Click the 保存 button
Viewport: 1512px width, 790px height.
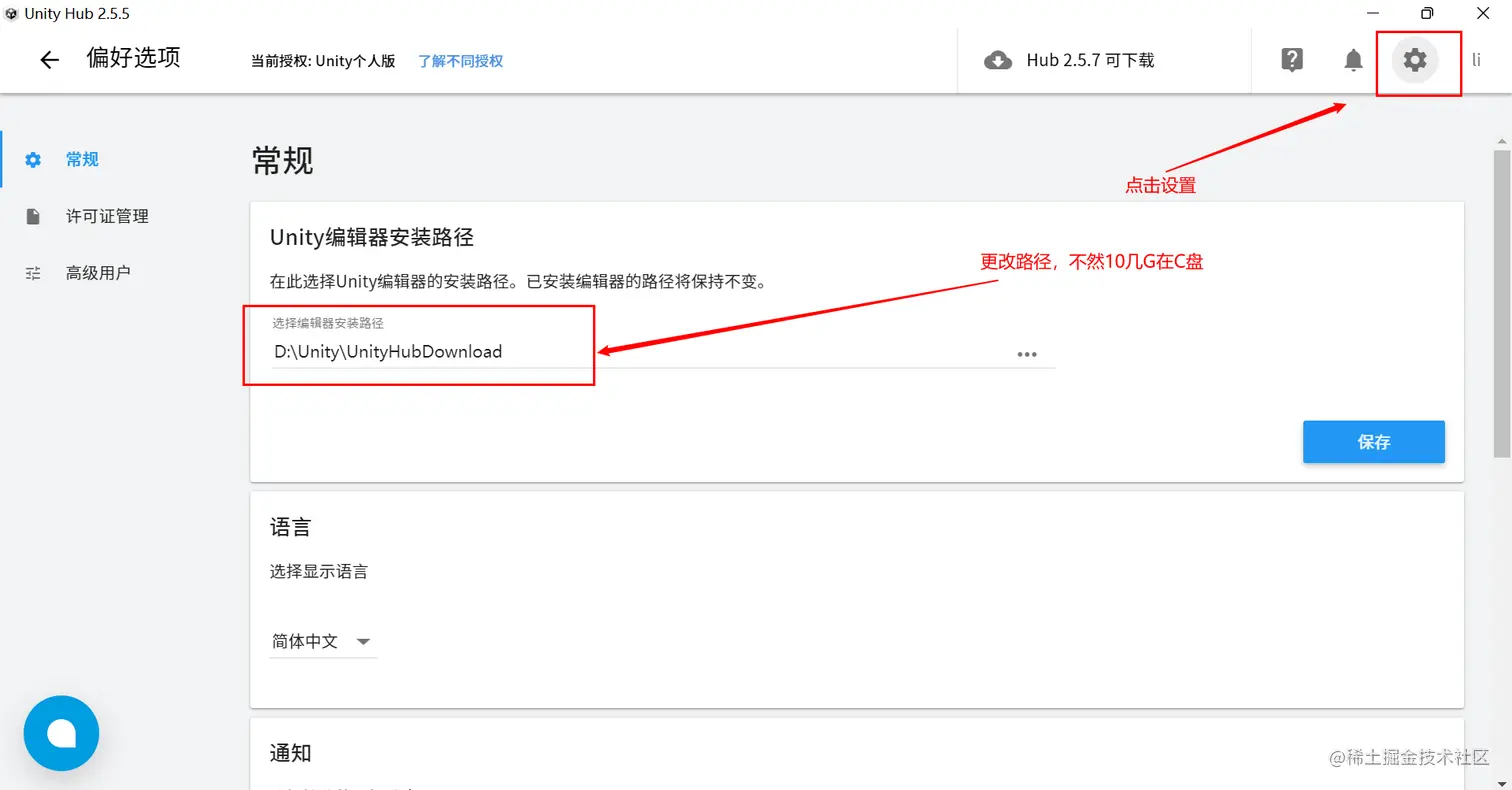click(x=1374, y=442)
